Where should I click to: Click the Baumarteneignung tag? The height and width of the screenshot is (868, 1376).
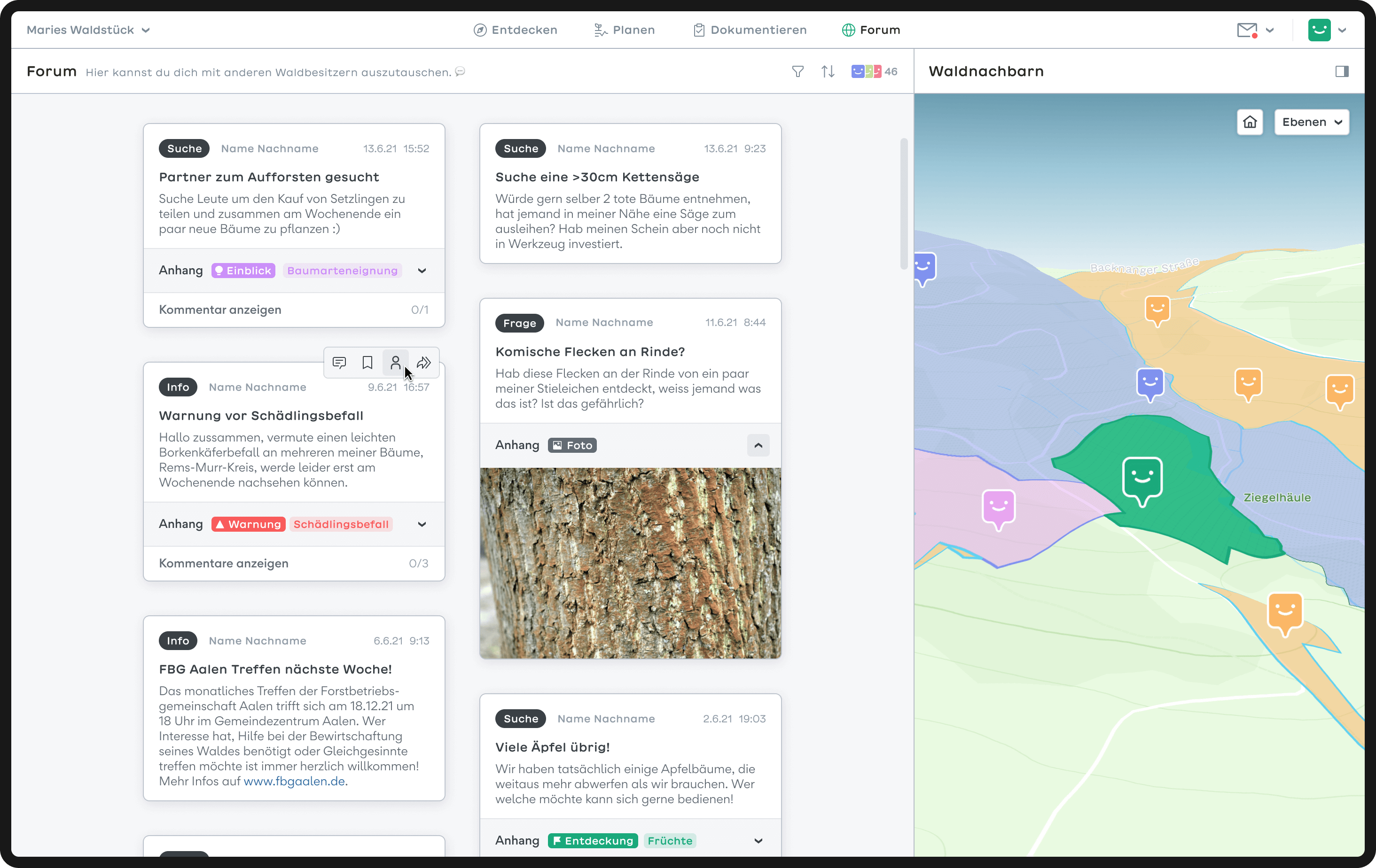pyautogui.click(x=342, y=271)
